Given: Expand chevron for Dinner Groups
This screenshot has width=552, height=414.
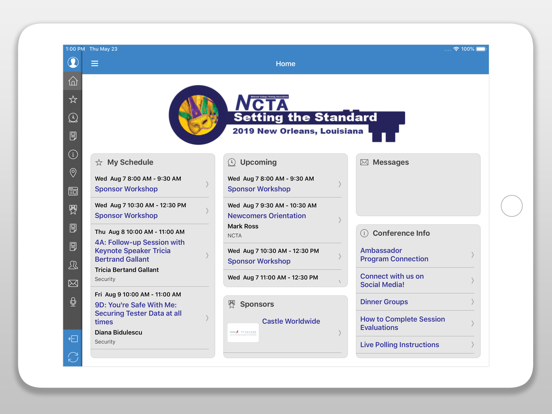Looking at the screenshot, I should (x=472, y=302).
